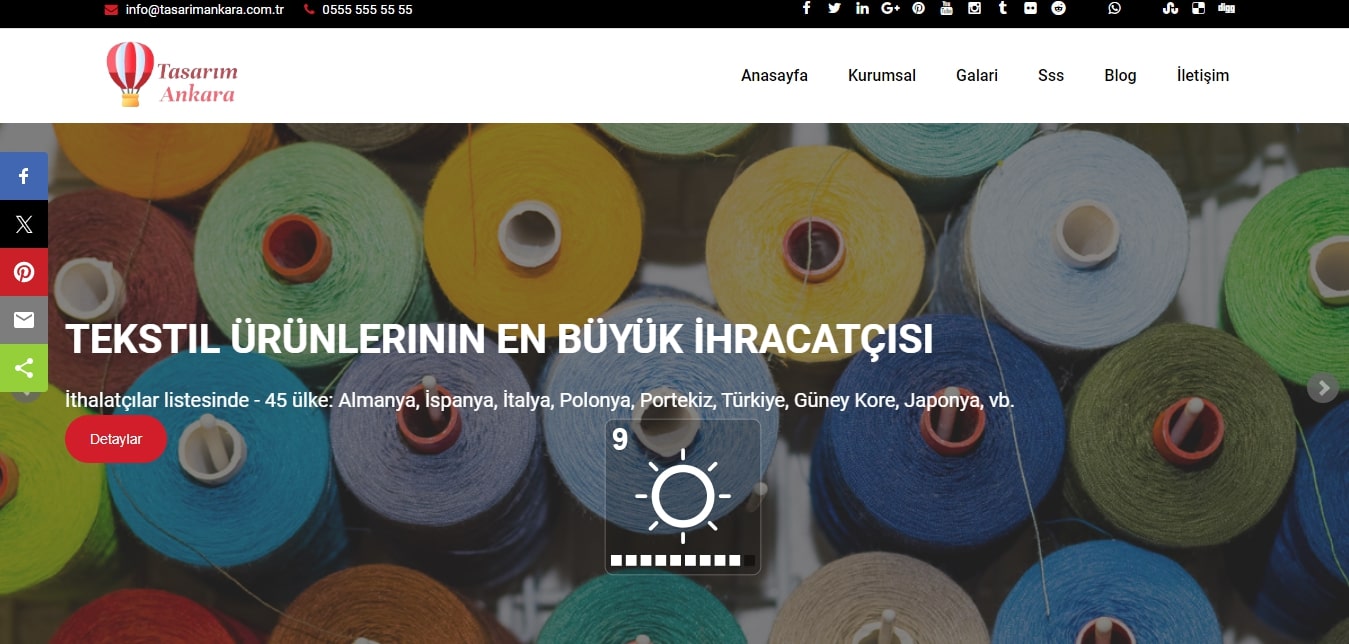Image resolution: width=1349 pixels, height=644 pixels.
Task: Click the brightness level bar in the overlay
Action: (x=683, y=560)
